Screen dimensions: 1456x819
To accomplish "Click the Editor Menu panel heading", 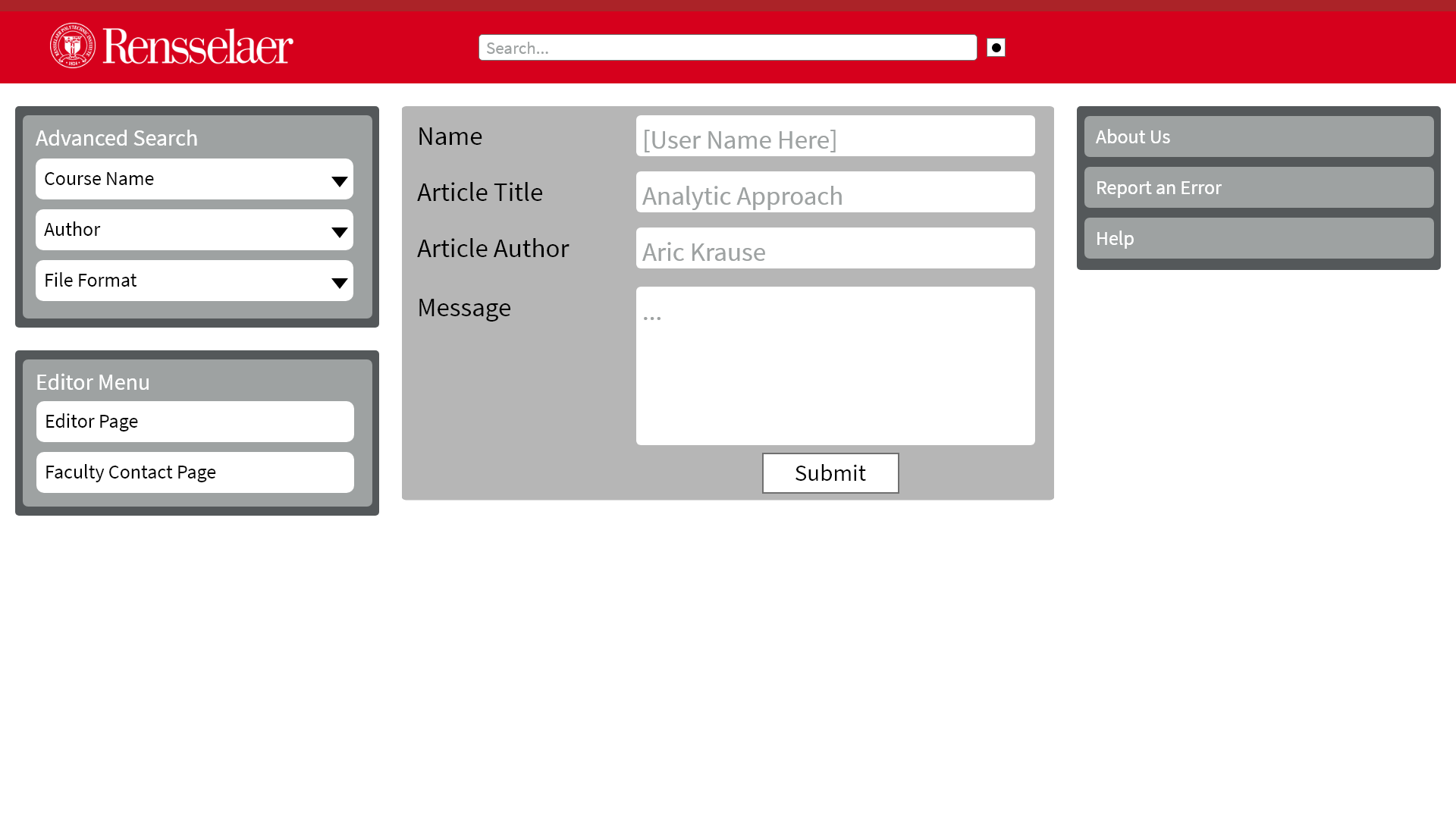I will click(93, 382).
